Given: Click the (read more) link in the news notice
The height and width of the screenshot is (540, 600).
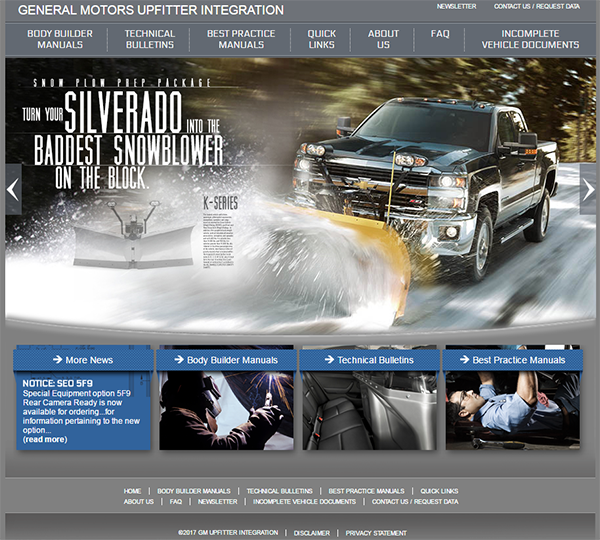Looking at the screenshot, I should tap(45, 439).
